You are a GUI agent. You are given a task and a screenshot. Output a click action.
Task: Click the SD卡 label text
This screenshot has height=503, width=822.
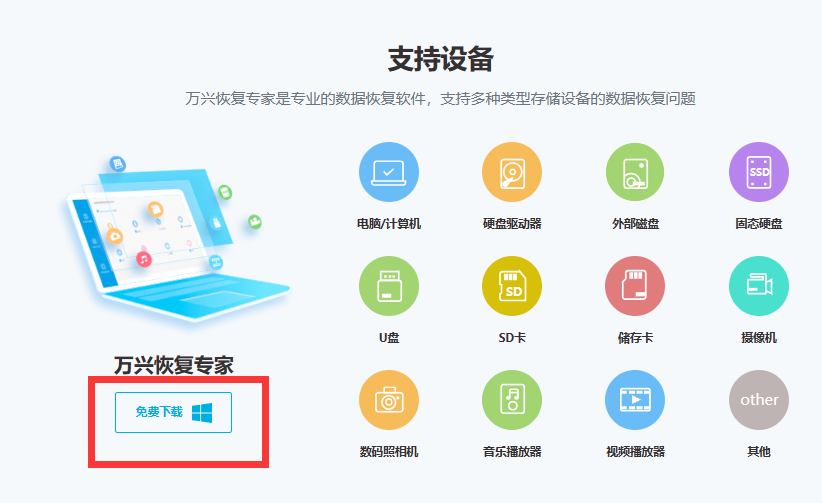512,338
